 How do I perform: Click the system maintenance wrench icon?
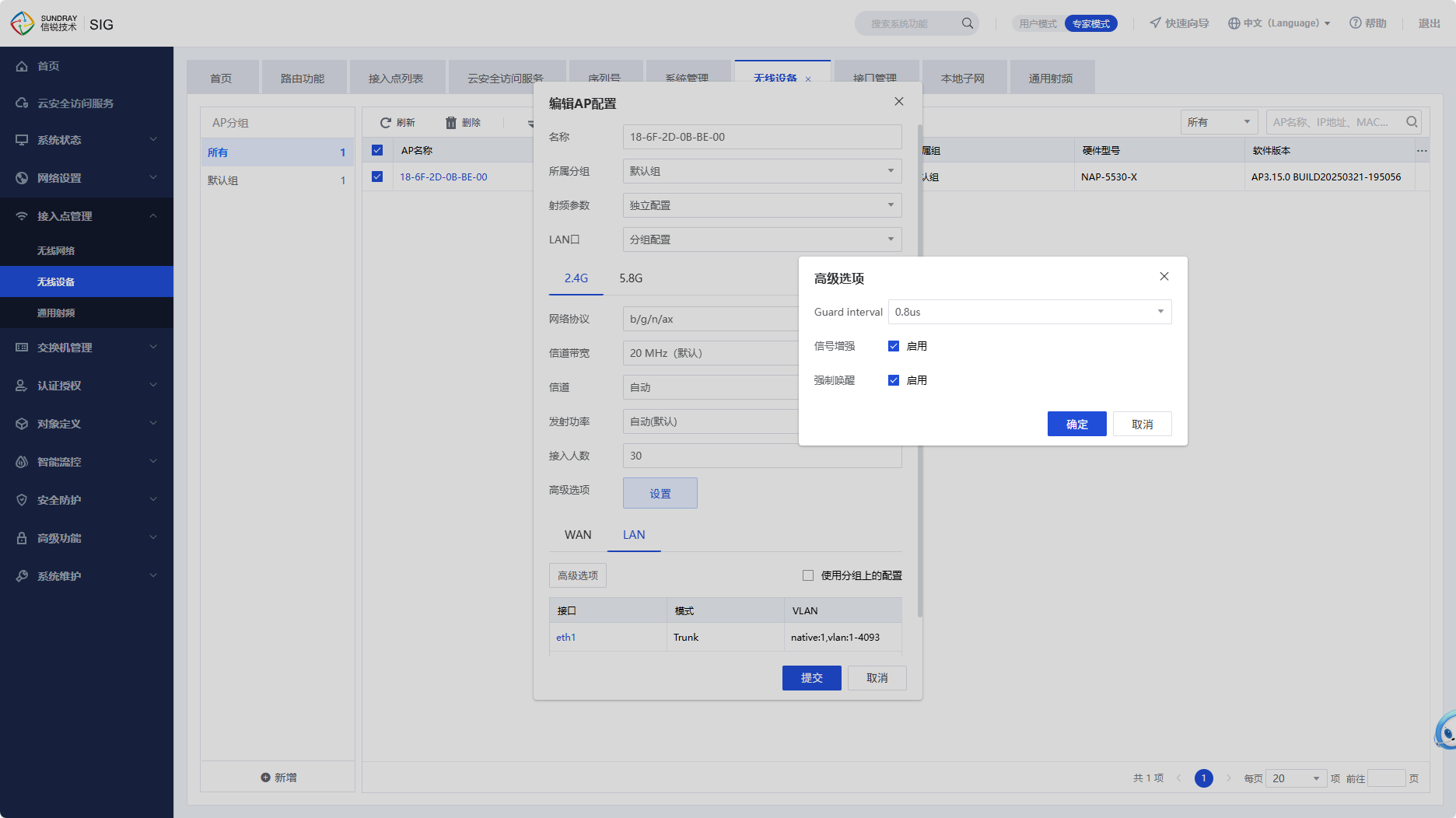(22, 576)
